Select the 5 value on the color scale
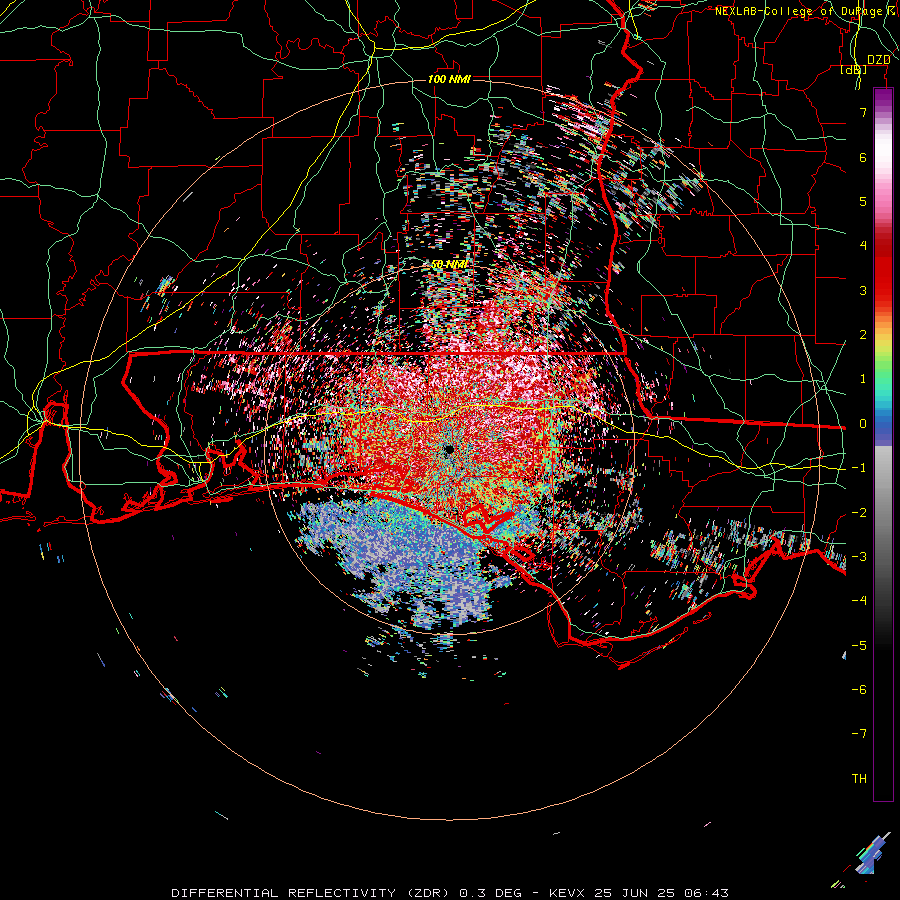The width and height of the screenshot is (900, 900). [x=863, y=201]
